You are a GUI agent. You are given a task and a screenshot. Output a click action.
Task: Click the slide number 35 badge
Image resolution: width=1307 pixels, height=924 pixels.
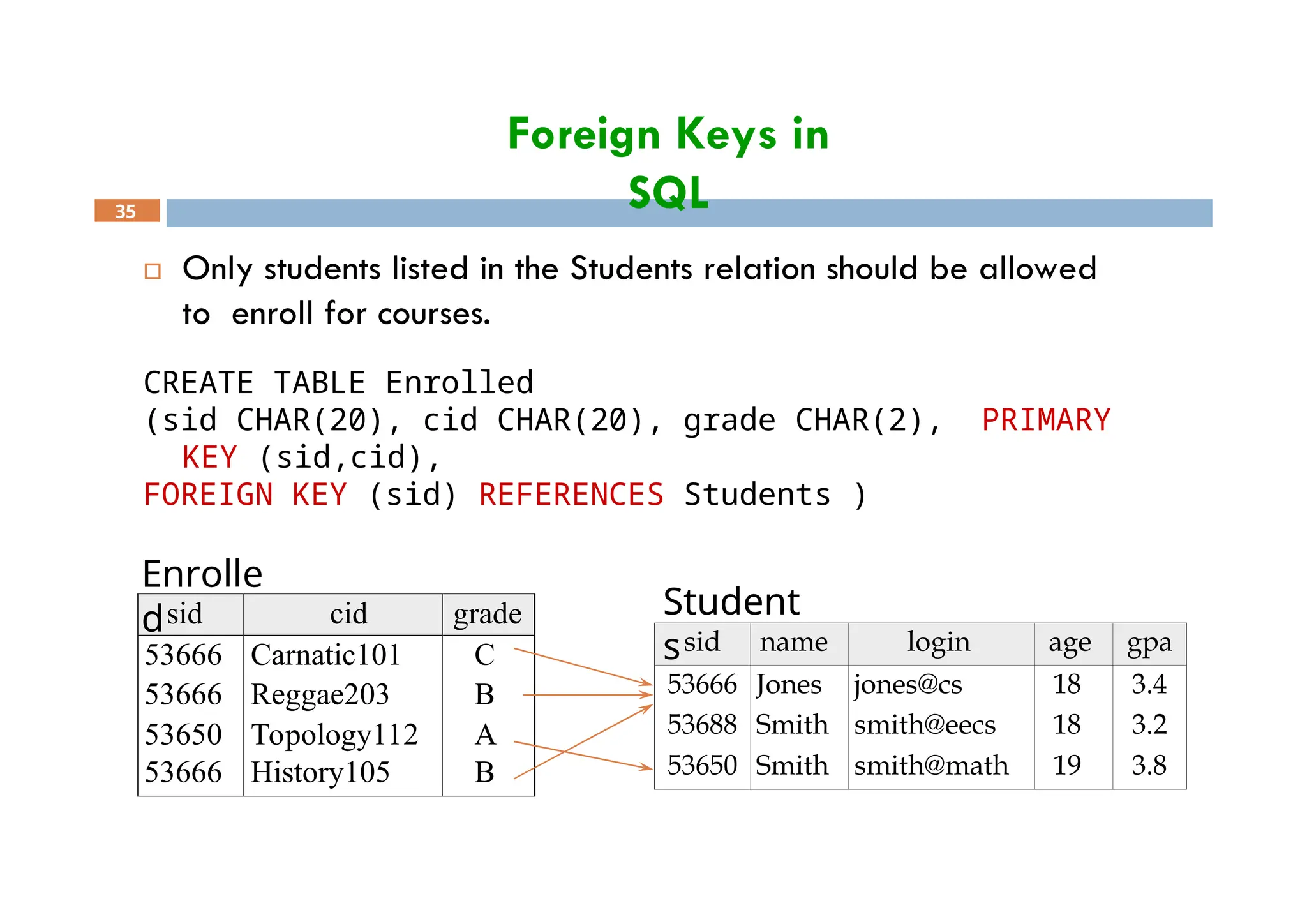click(126, 211)
